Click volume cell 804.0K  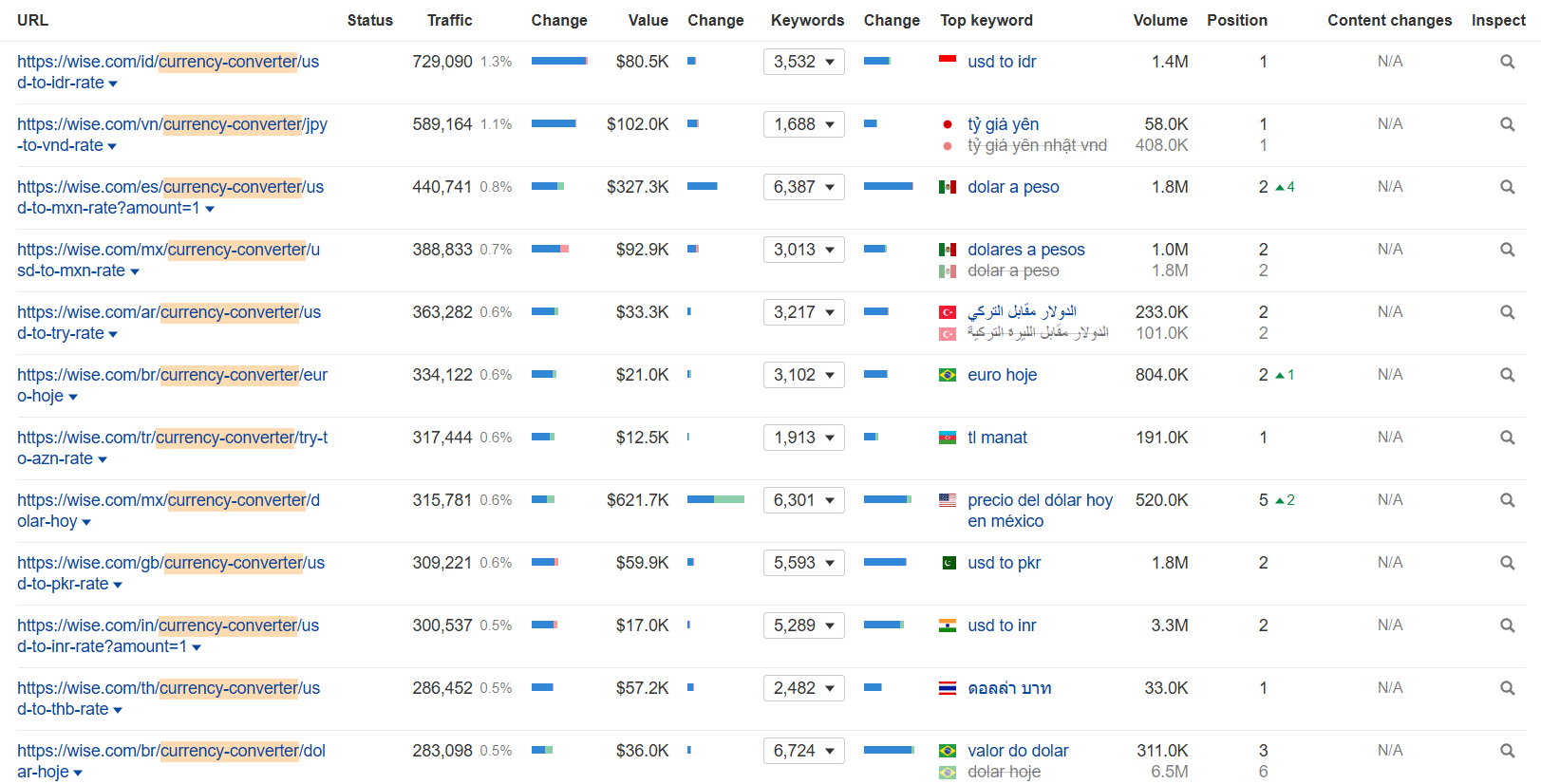pyautogui.click(x=1162, y=375)
